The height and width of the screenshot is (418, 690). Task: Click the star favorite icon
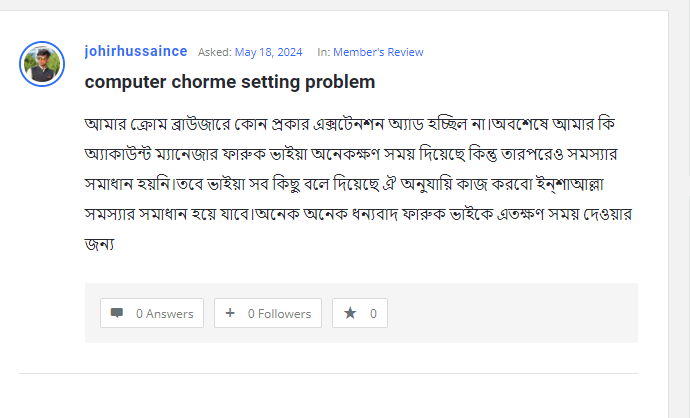point(350,313)
